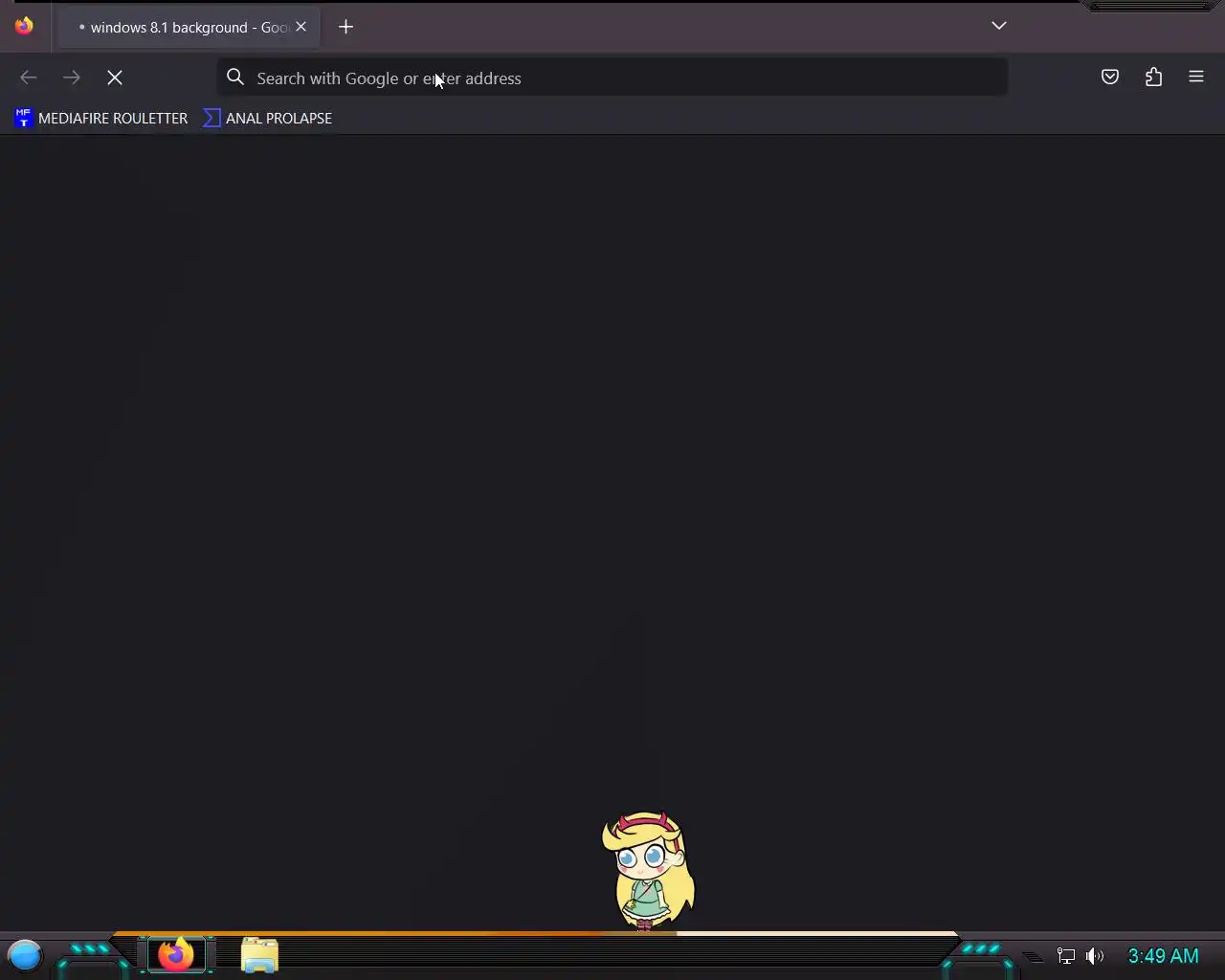
Task: Go forward one page
Action: point(72,78)
